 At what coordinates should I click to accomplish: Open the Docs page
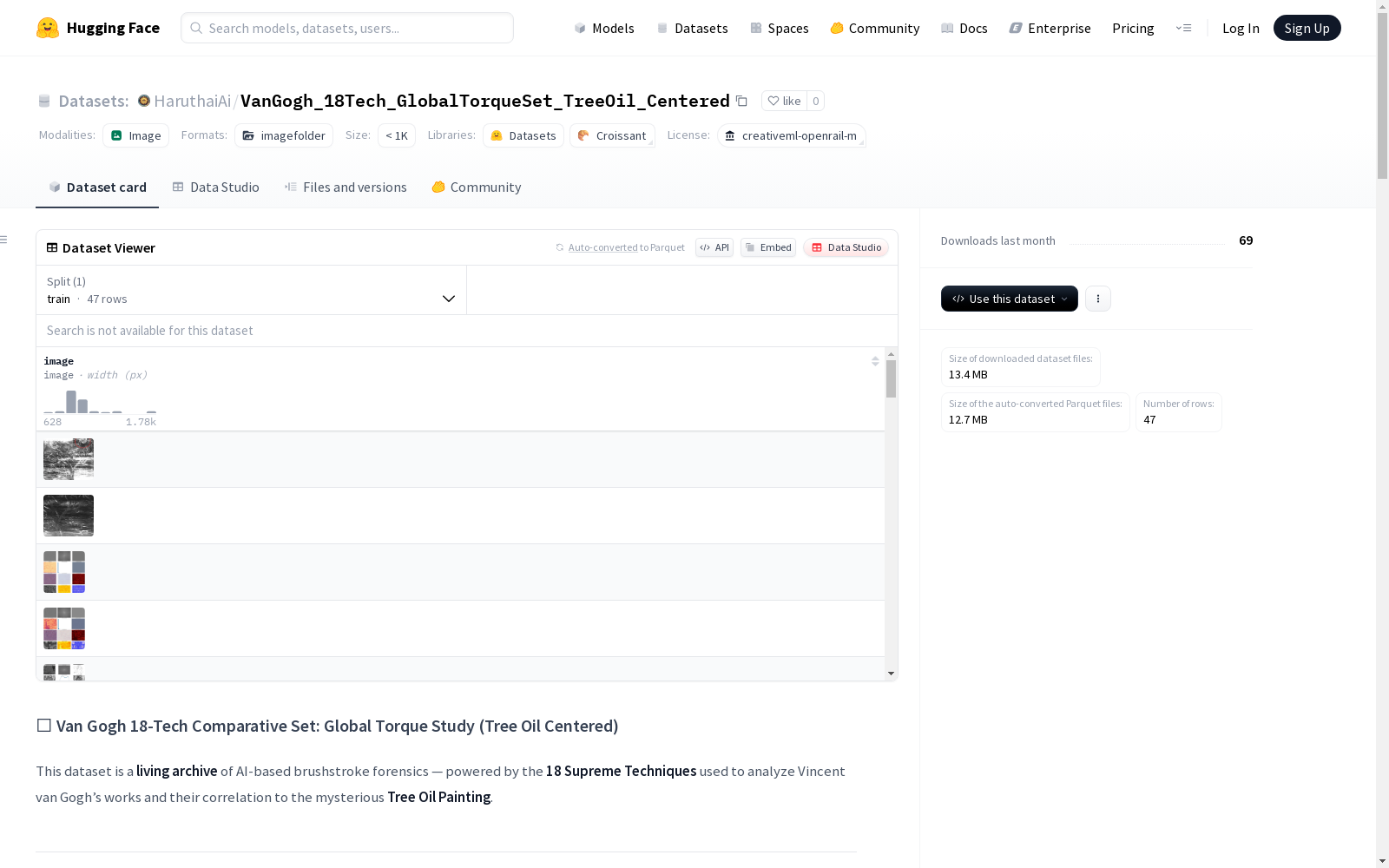(964, 28)
